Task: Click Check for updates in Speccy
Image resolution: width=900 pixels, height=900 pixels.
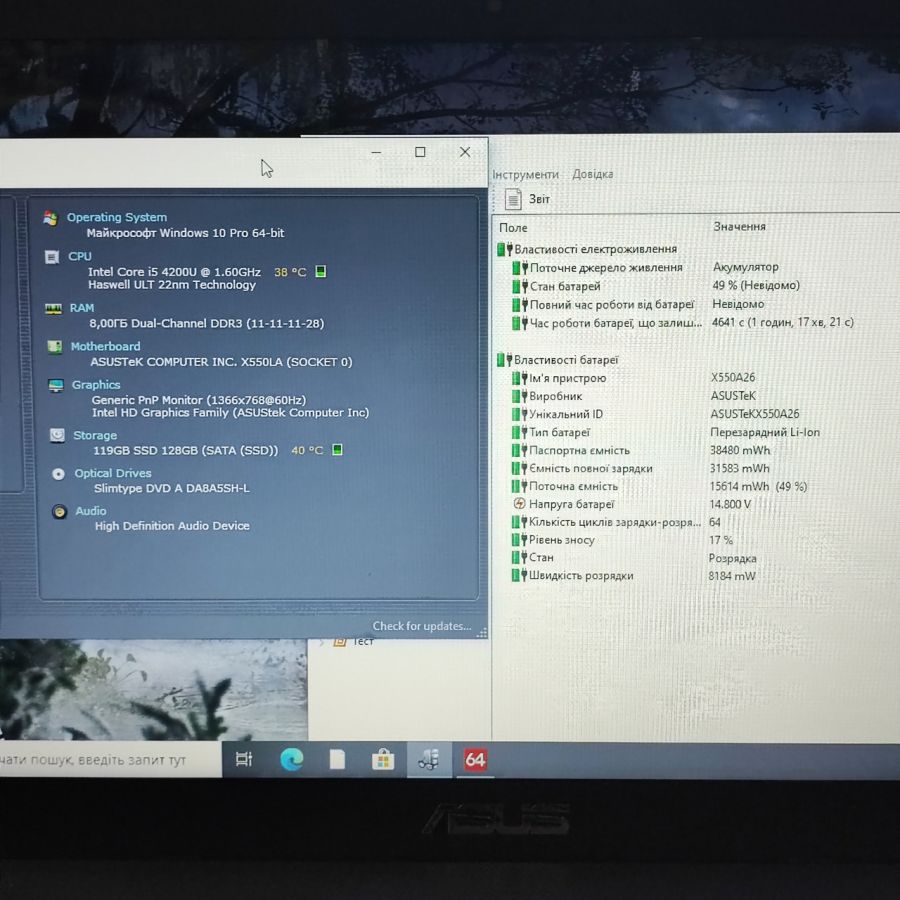Action: point(422,626)
